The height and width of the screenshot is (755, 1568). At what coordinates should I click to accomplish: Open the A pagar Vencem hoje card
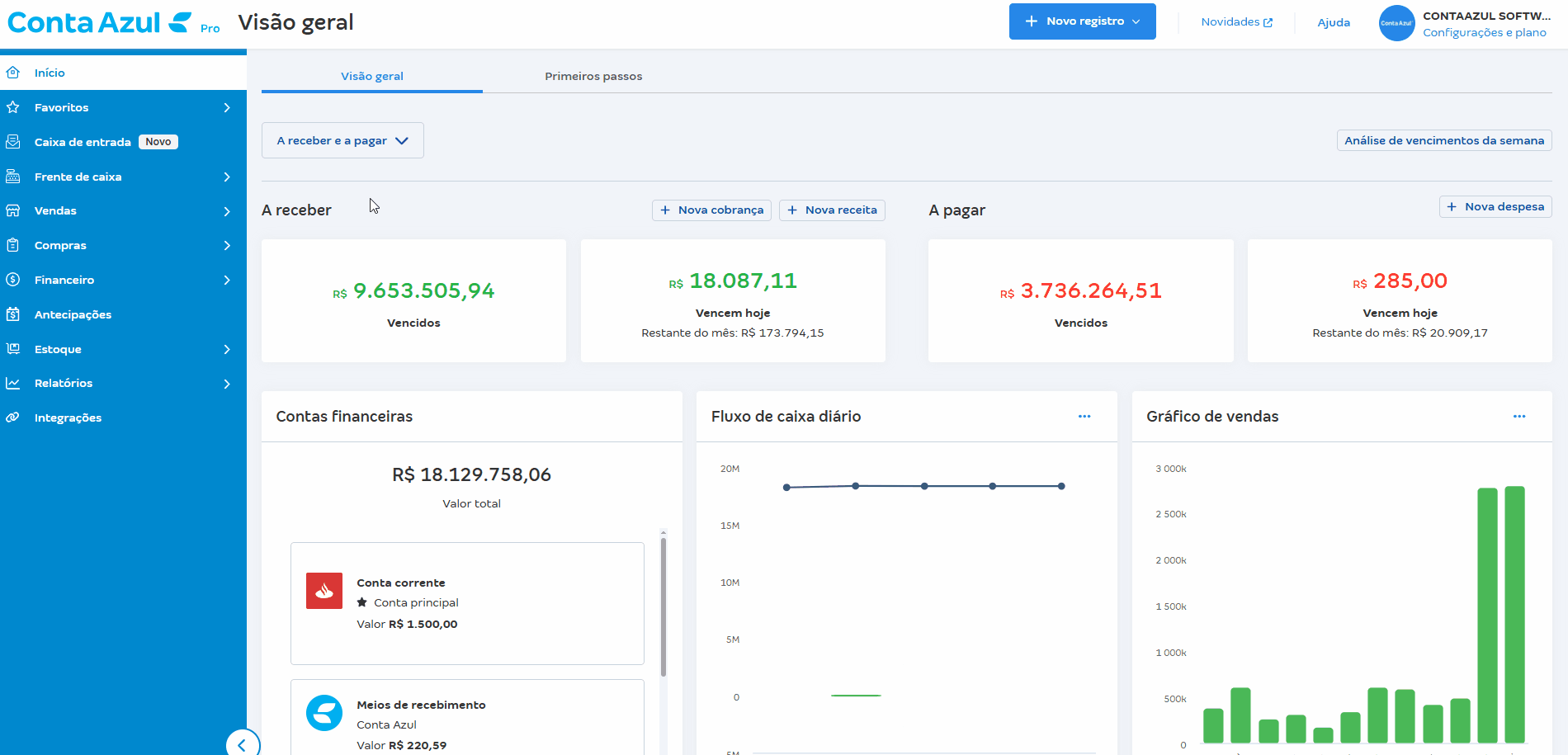1400,300
